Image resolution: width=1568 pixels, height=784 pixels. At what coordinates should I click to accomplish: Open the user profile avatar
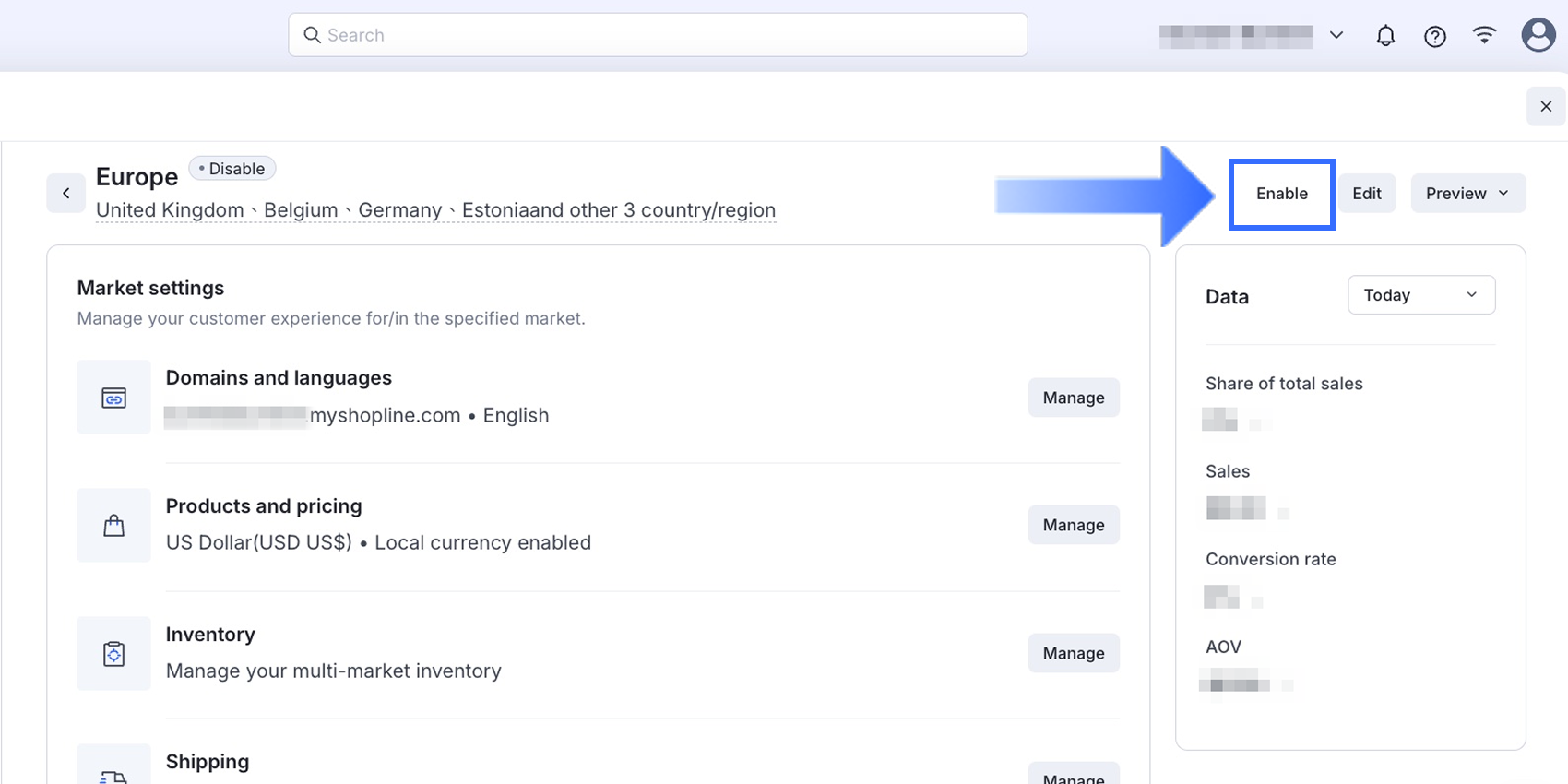click(x=1538, y=35)
